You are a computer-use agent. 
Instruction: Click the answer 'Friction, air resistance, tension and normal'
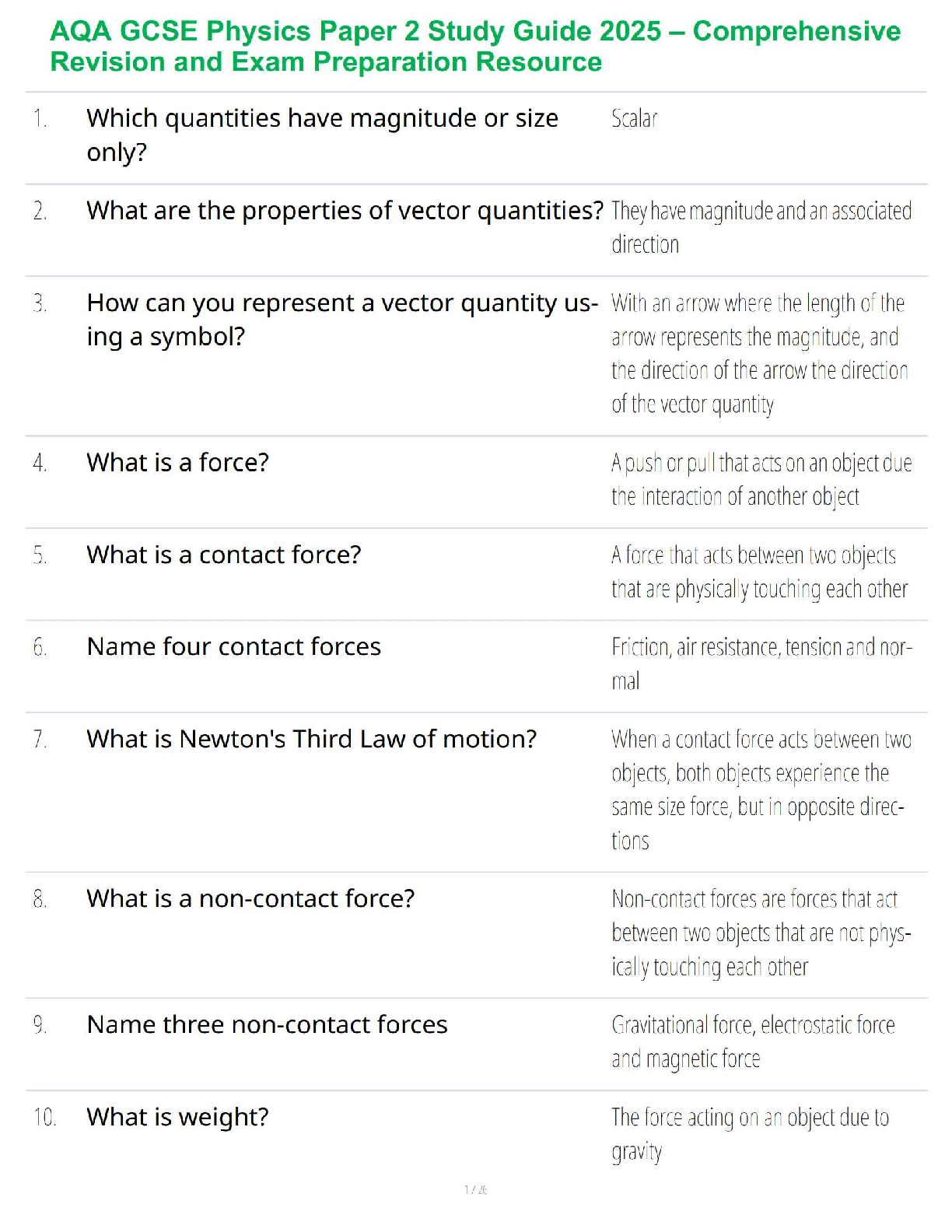[761, 663]
